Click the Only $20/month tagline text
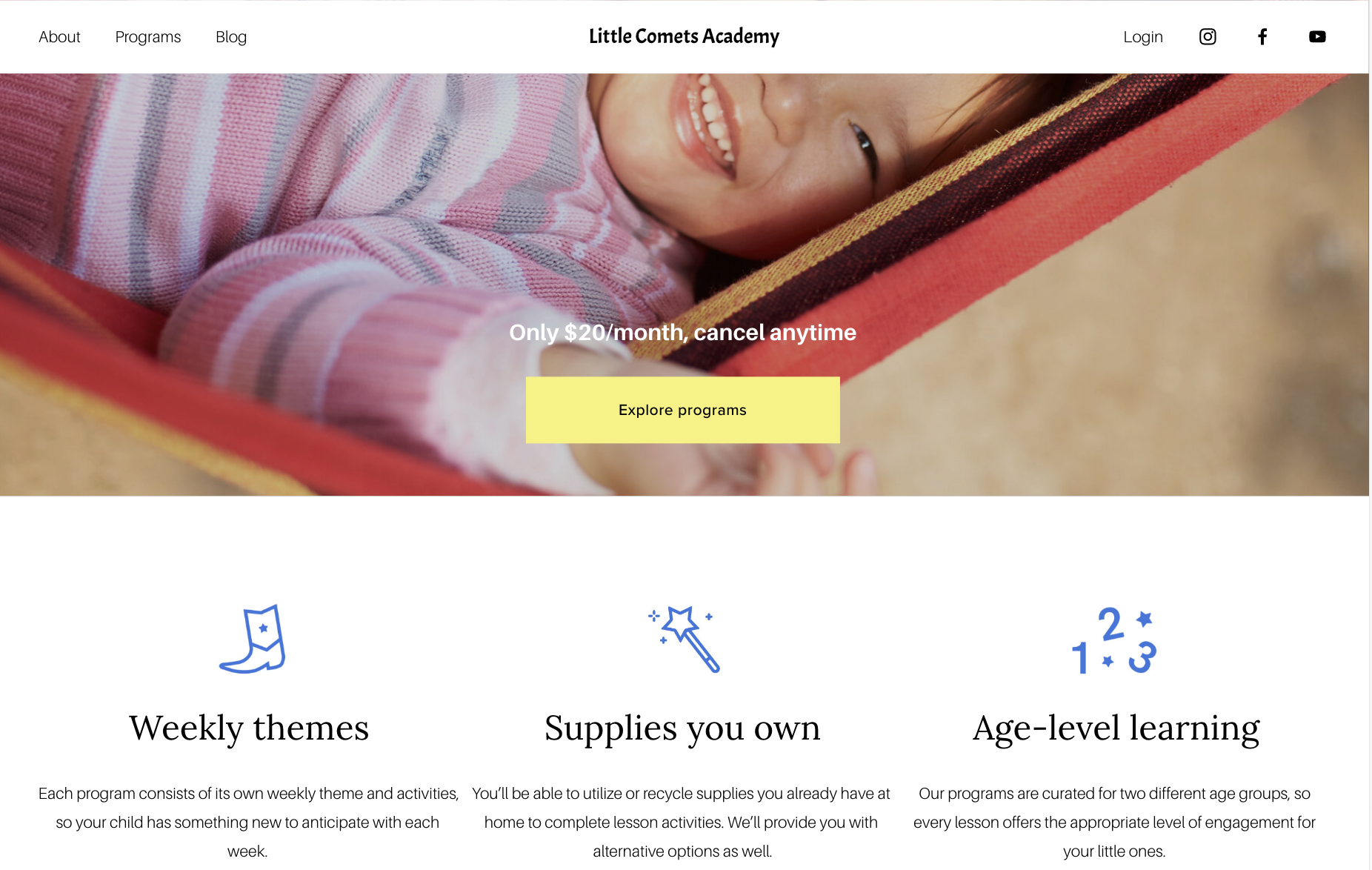1372x870 pixels. [682, 332]
